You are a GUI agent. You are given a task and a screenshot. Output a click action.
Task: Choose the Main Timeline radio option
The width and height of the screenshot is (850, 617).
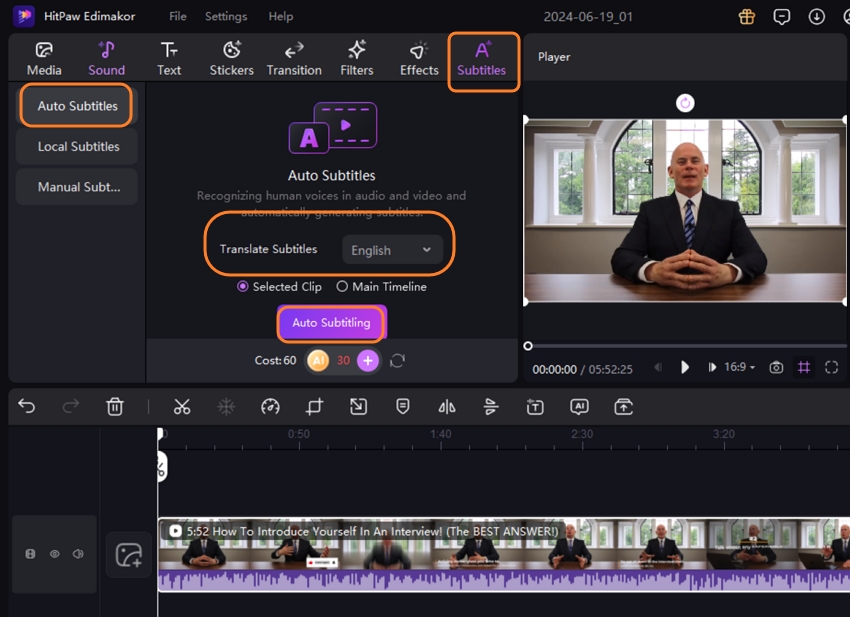(x=343, y=286)
